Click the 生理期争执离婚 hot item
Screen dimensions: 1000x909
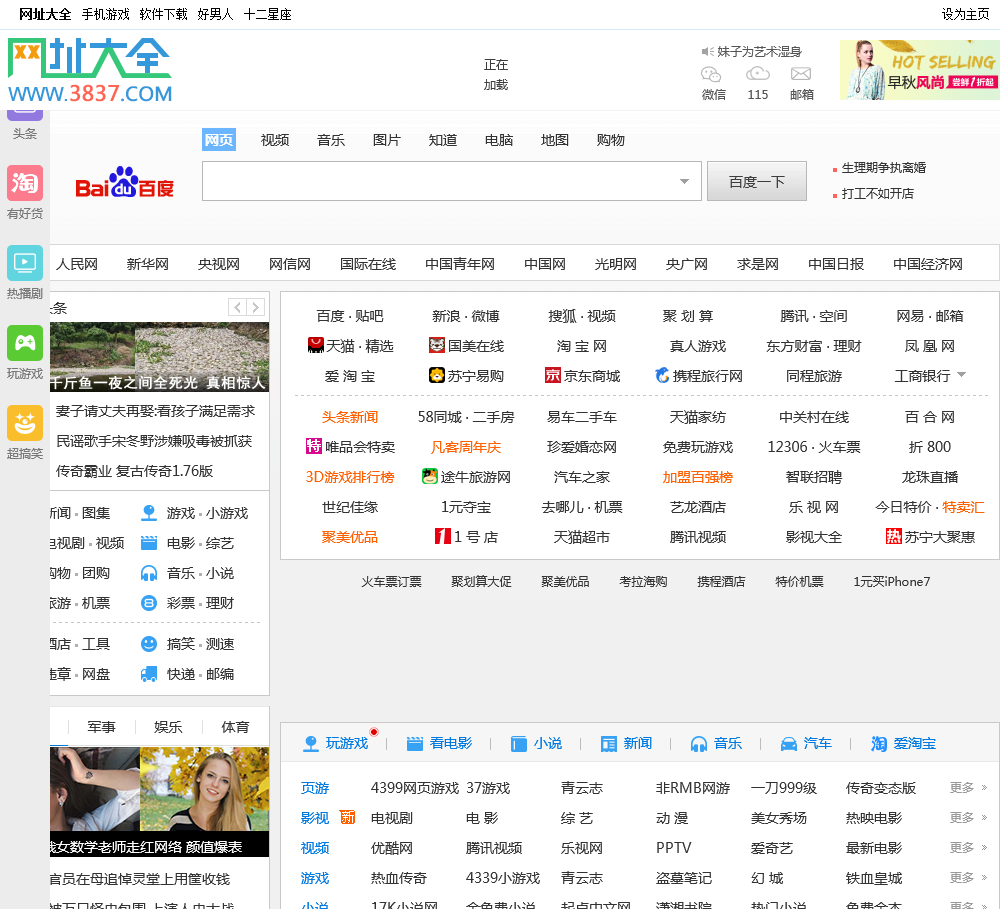pos(883,168)
